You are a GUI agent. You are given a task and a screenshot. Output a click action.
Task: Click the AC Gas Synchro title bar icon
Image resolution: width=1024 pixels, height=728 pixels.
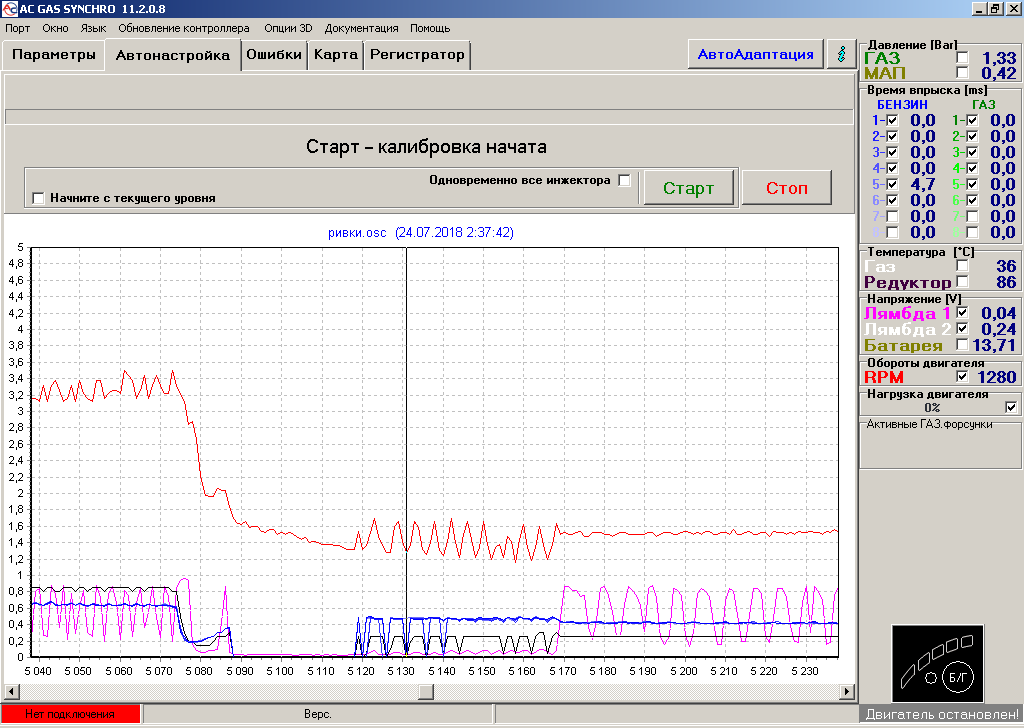tap(9, 8)
